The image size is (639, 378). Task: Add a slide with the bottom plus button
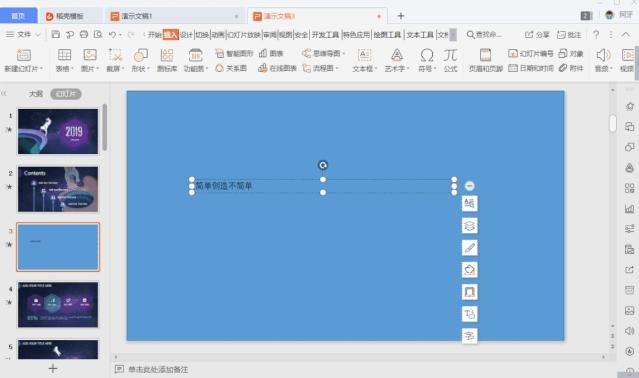click(53, 369)
